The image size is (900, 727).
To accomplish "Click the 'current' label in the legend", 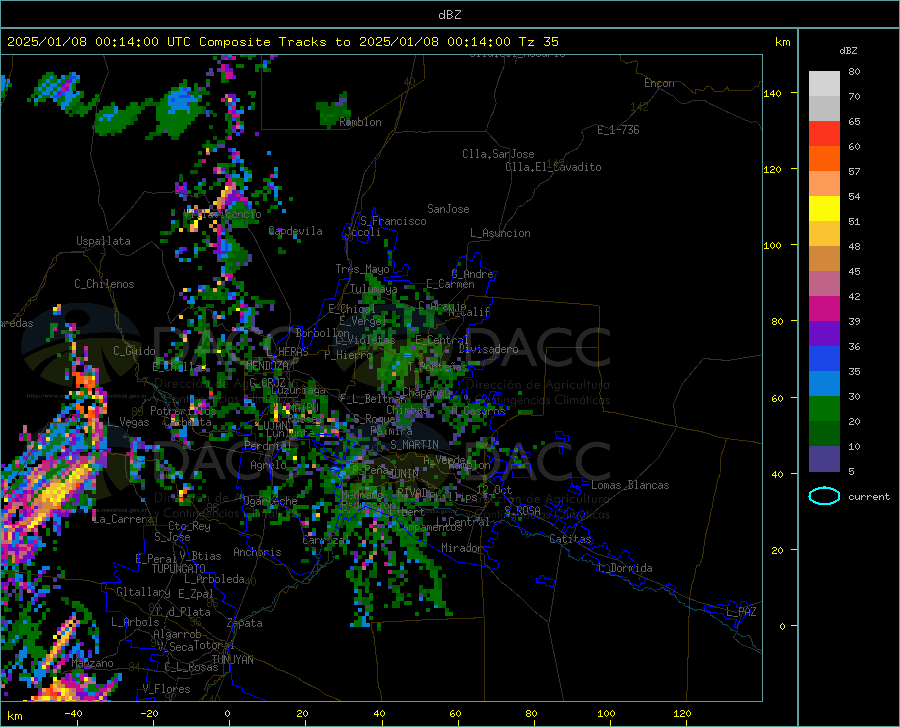I will point(868,496).
